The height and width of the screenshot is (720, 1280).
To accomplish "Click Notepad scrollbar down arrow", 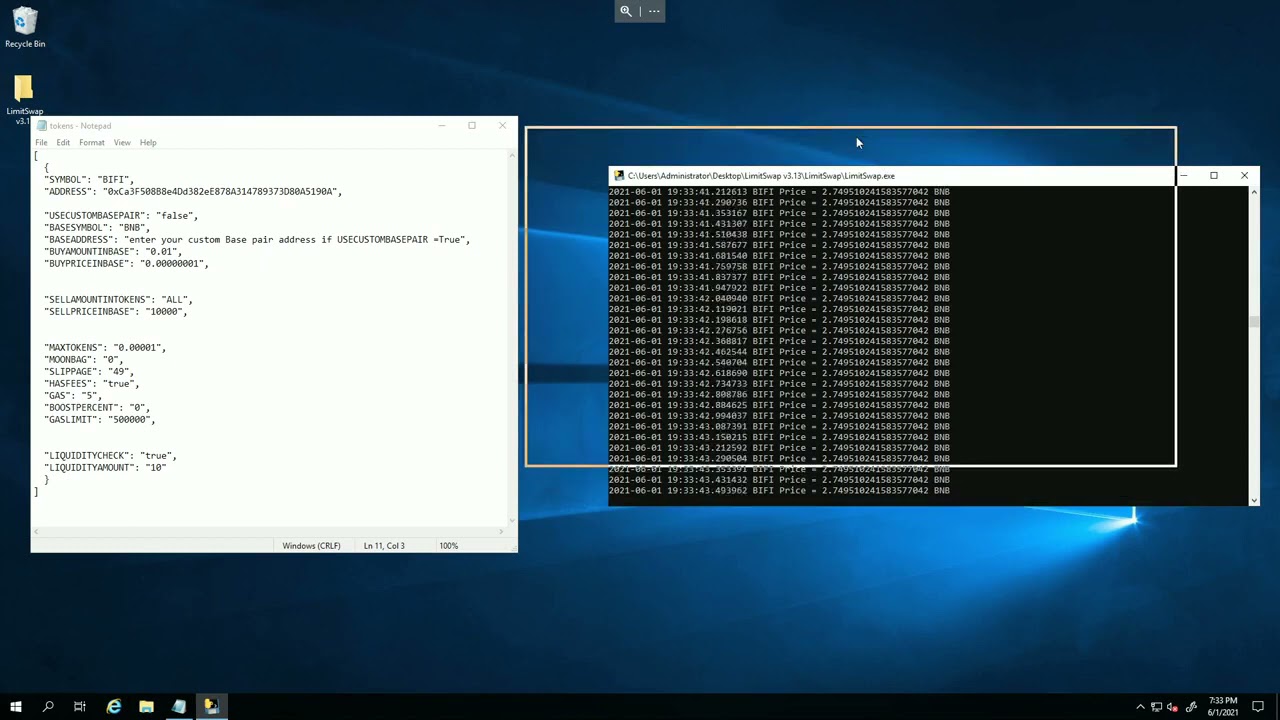I will (513, 519).
